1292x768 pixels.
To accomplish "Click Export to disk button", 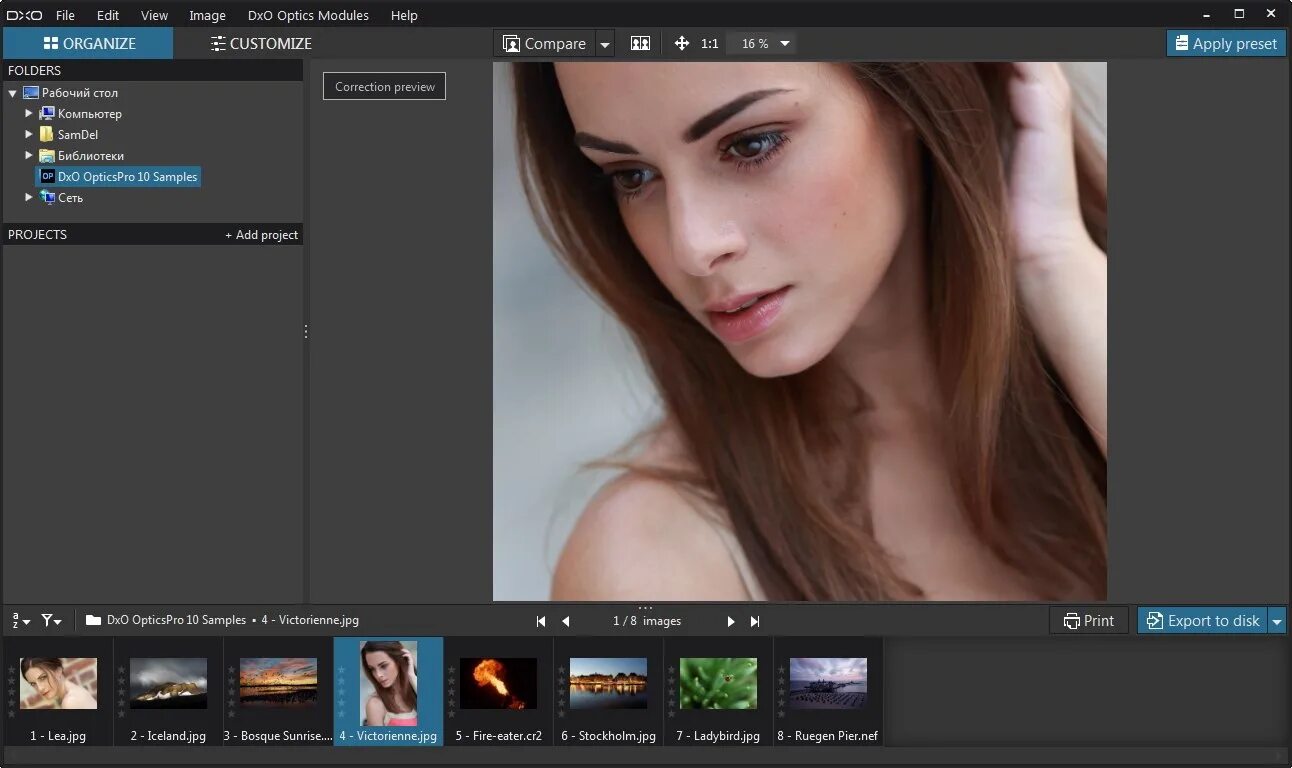I will click(1202, 620).
